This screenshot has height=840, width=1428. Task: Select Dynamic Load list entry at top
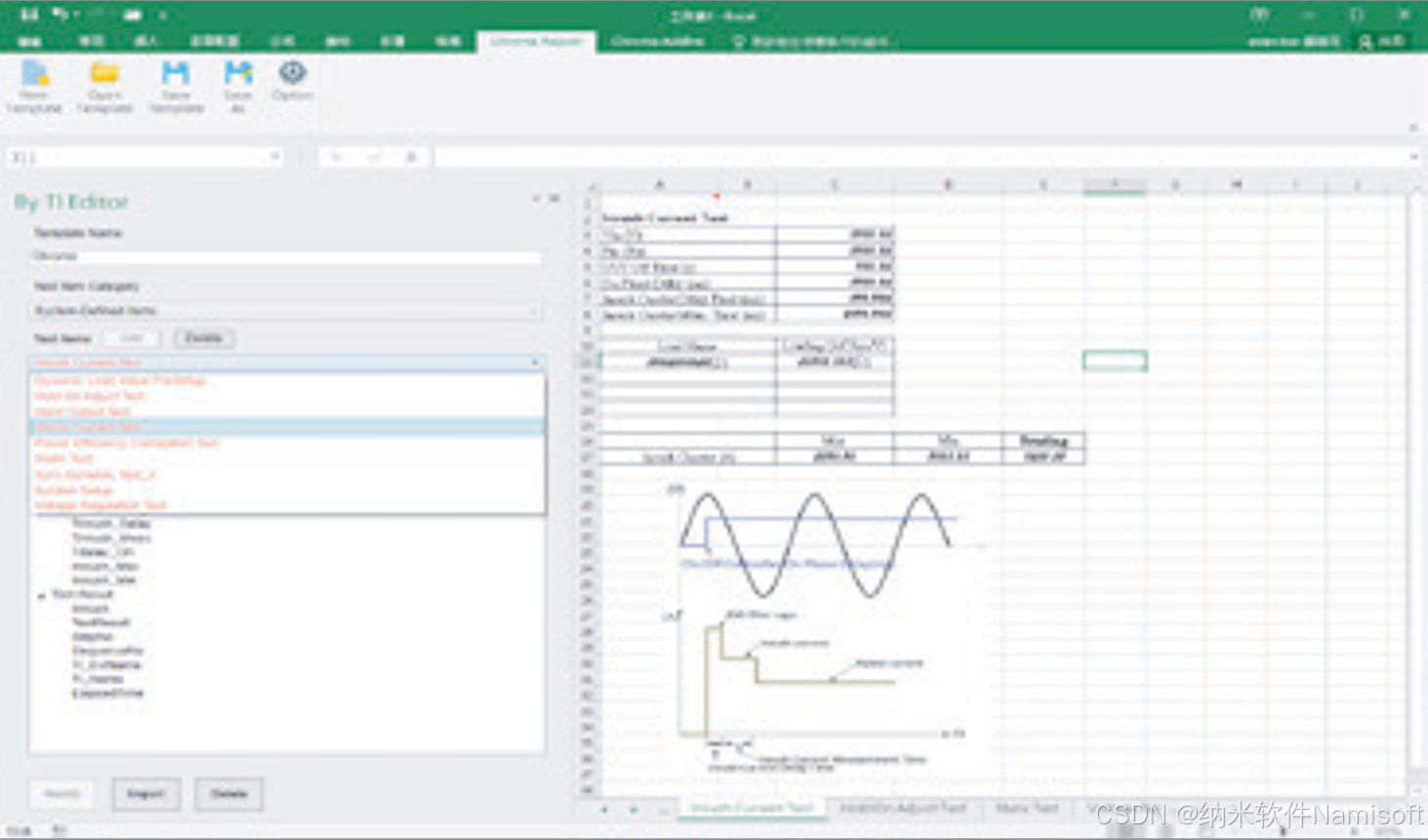click(286, 380)
